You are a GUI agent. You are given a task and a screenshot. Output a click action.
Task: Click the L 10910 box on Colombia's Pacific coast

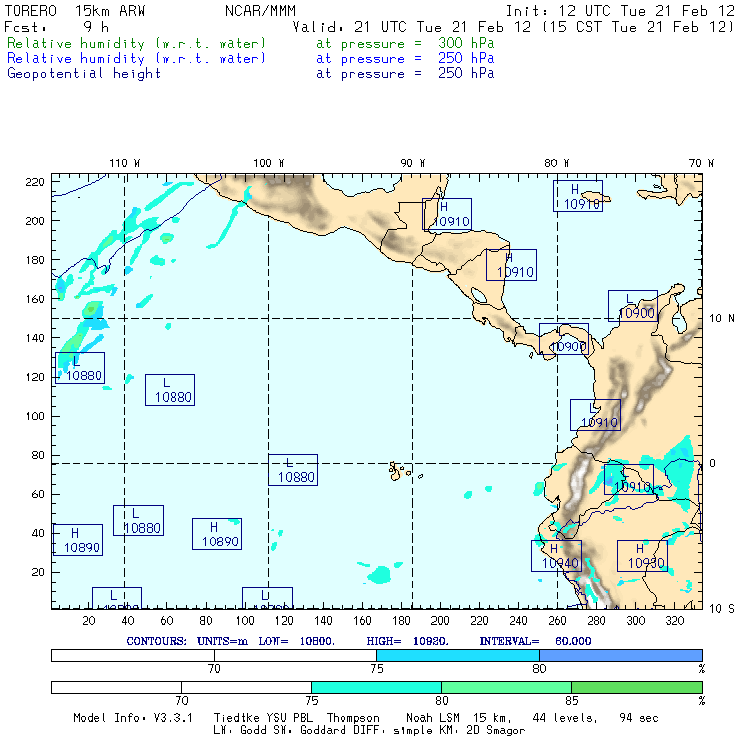pyautogui.click(x=595, y=415)
